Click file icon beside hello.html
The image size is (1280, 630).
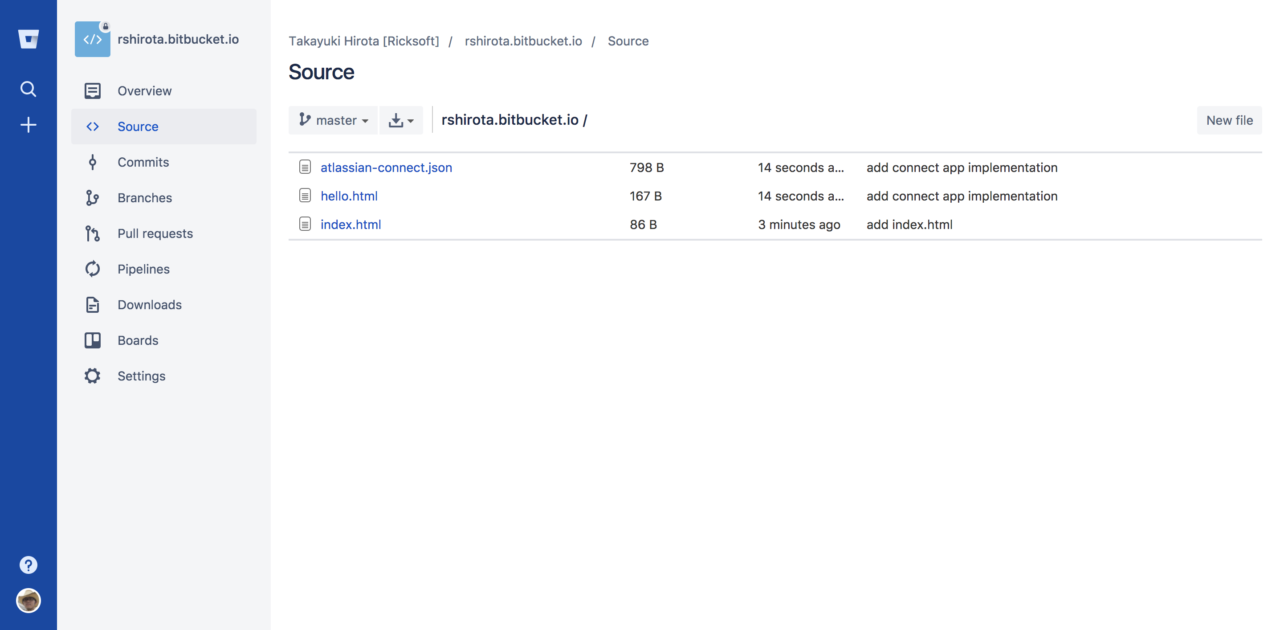click(305, 196)
